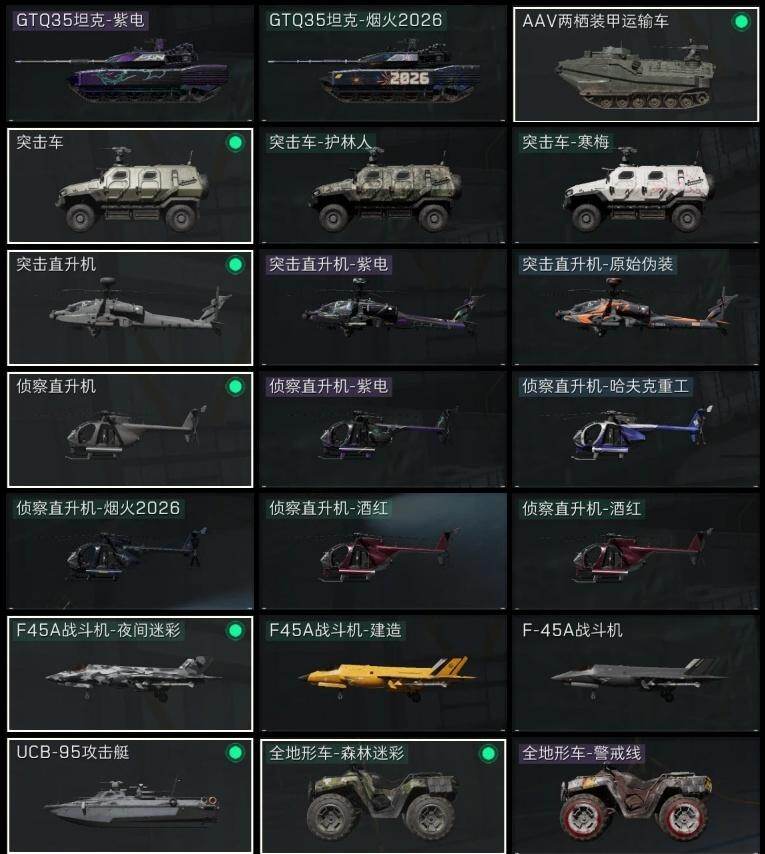Image resolution: width=765 pixels, height=854 pixels.
Task: Open the AAV两栖装甲运输车 vehicle card
Action: (636, 64)
